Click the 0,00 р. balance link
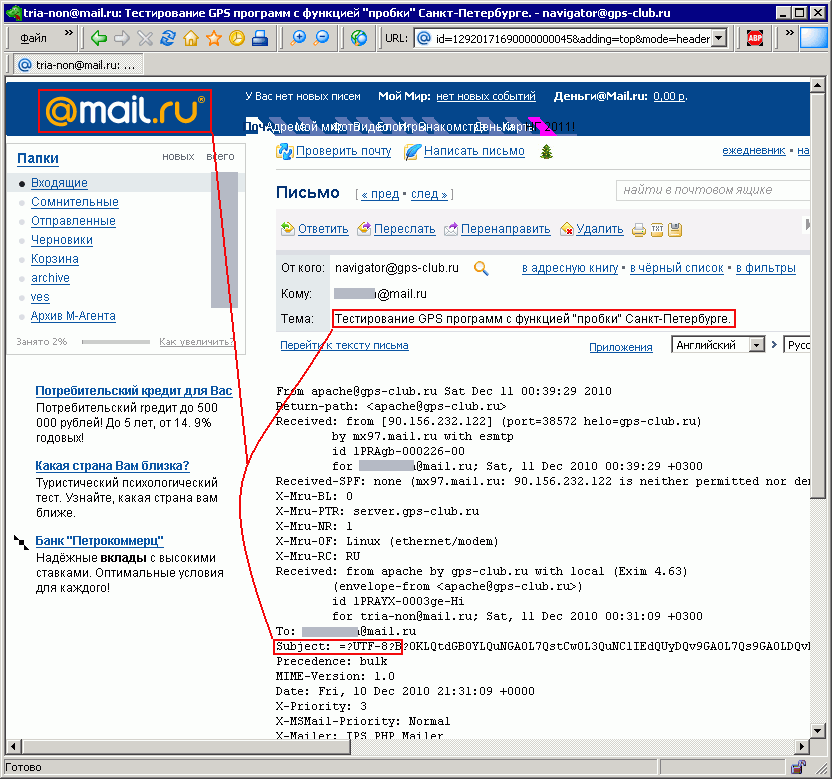832x779 pixels. [x=670, y=97]
